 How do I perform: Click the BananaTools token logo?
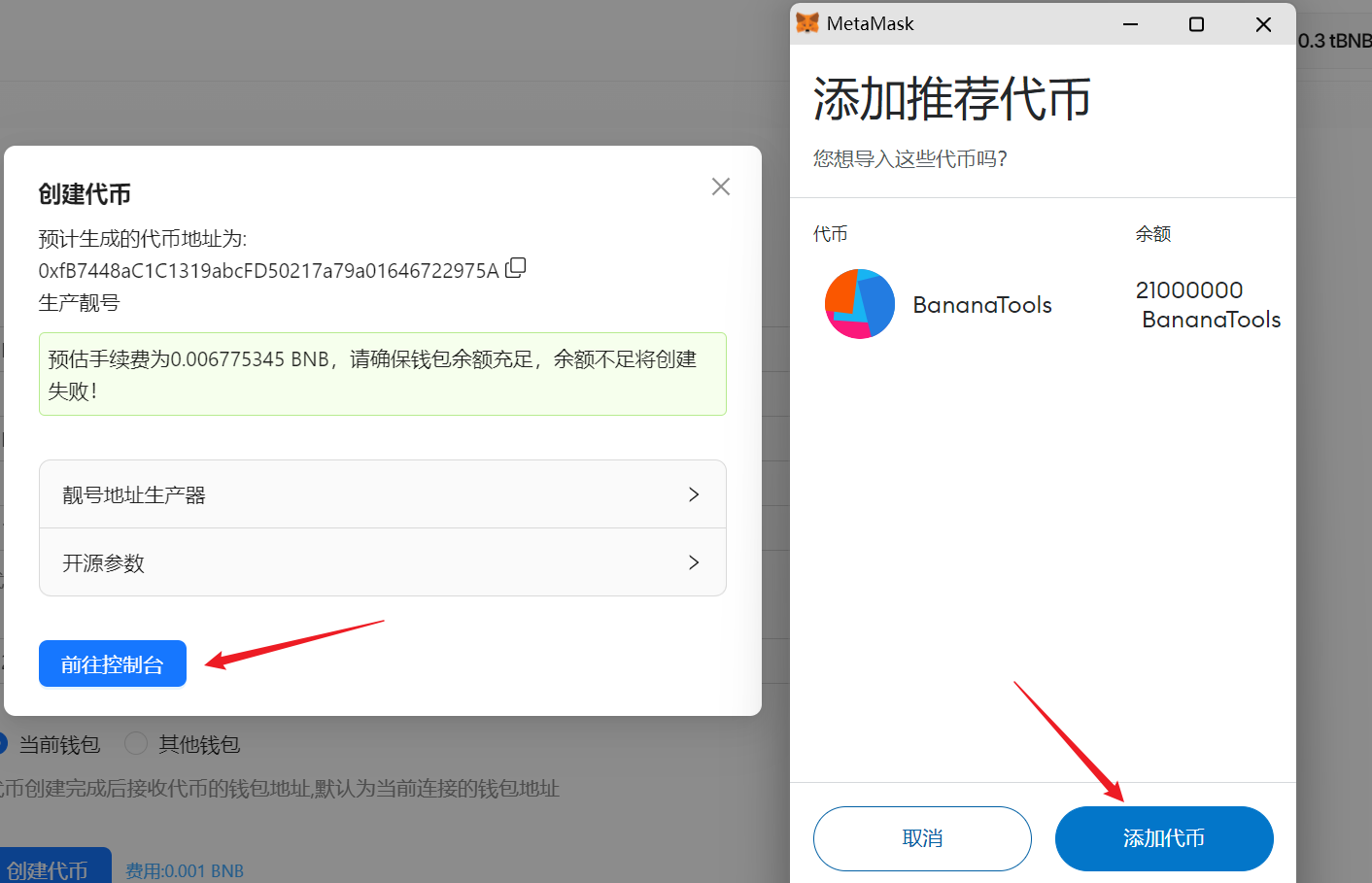(859, 304)
